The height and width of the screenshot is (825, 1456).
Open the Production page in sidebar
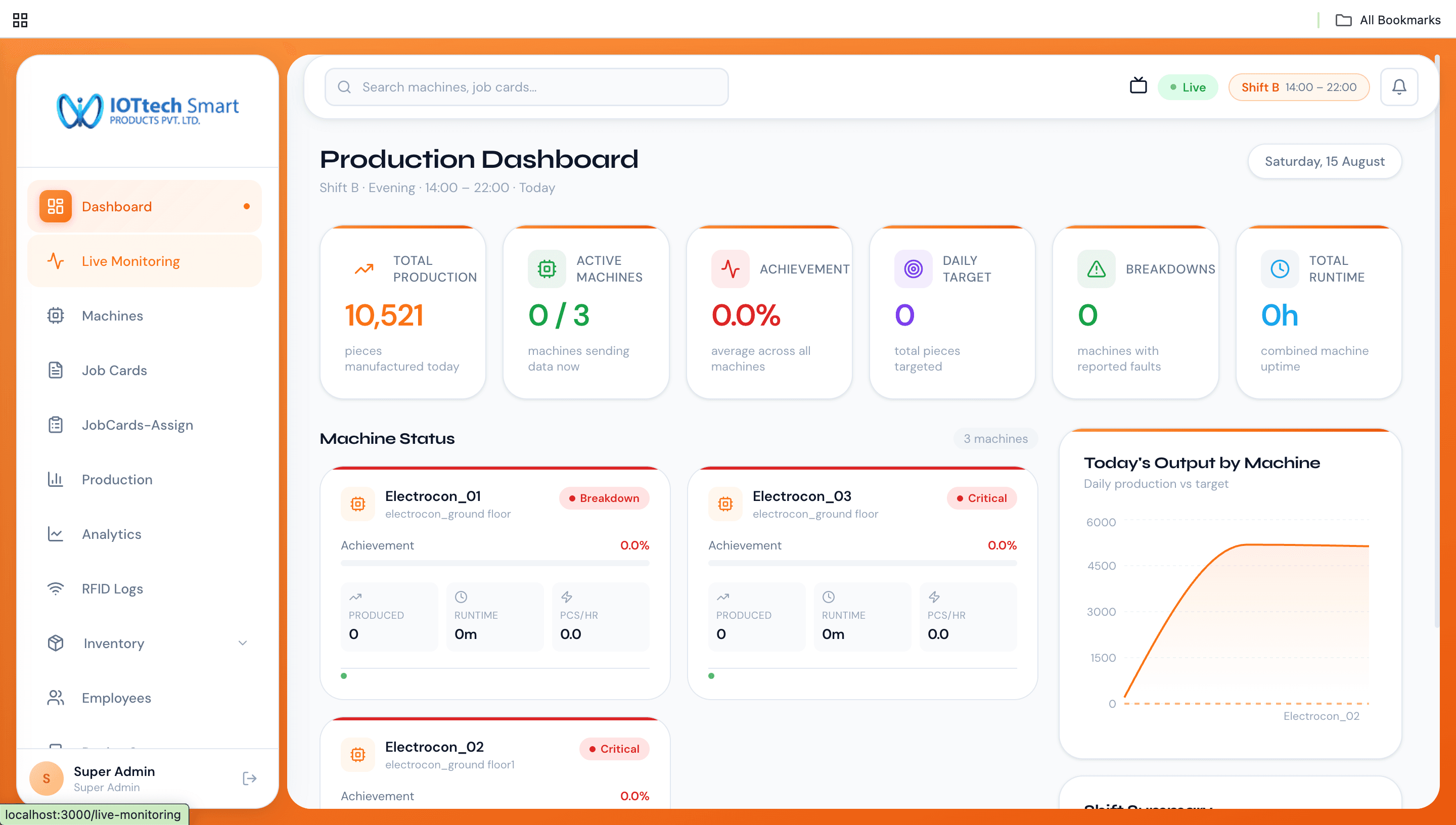(x=145, y=479)
